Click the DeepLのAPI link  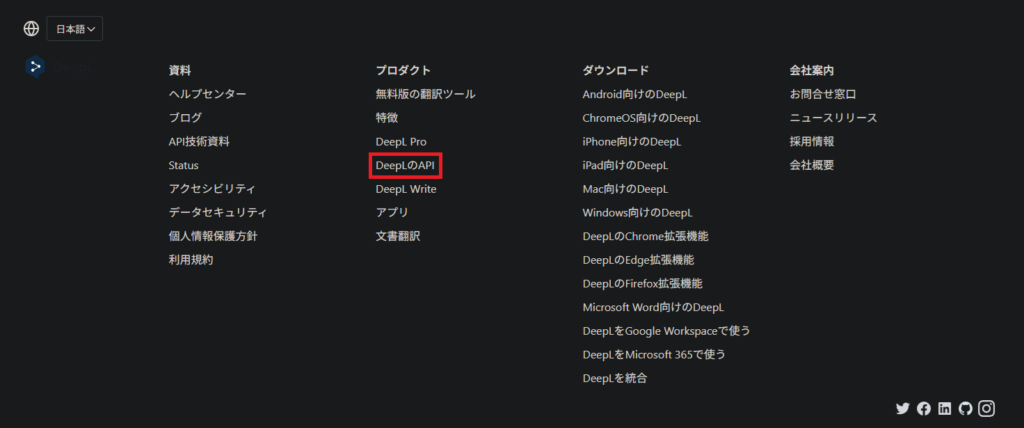pyautogui.click(x=406, y=166)
